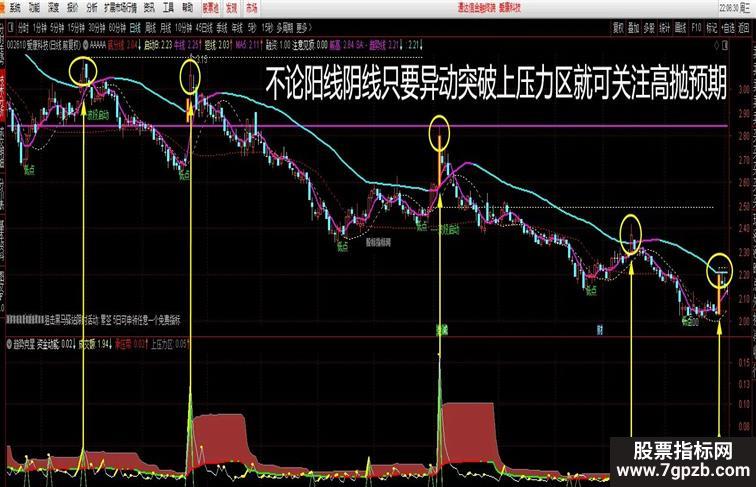
Task: Open F10 company info
Action: point(696,28)
